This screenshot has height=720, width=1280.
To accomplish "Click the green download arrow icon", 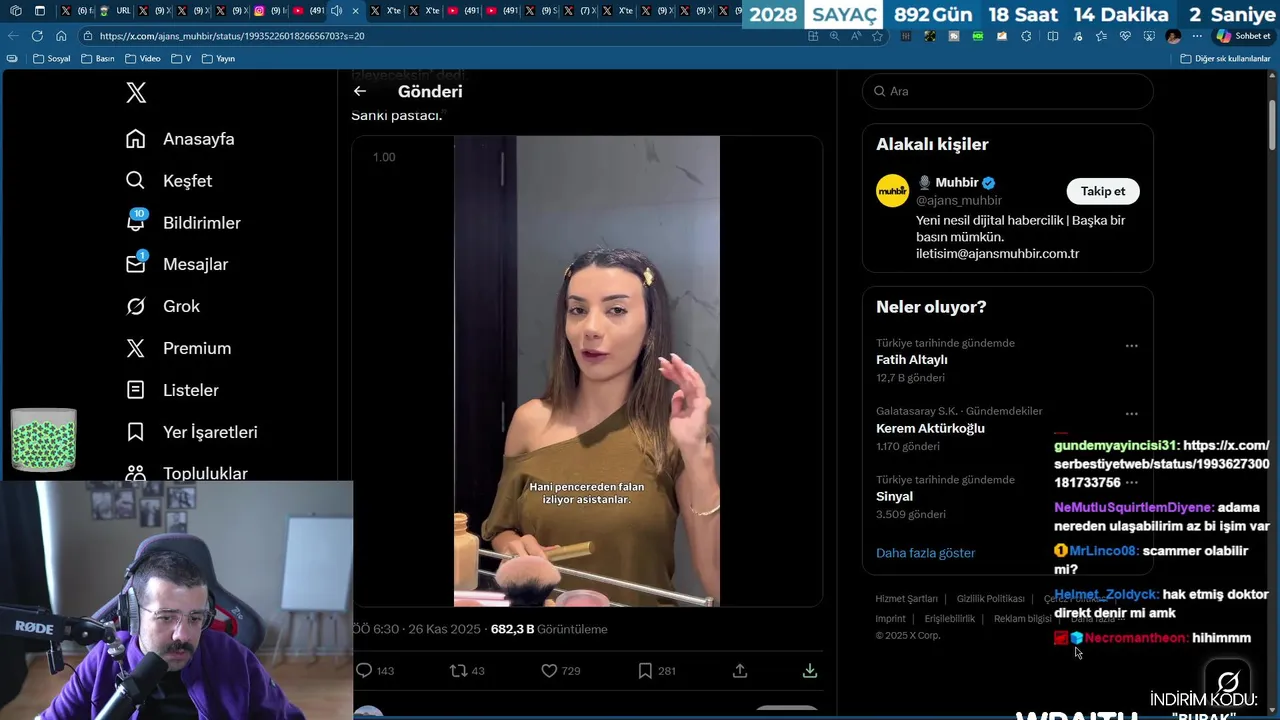I will (810, 671).
